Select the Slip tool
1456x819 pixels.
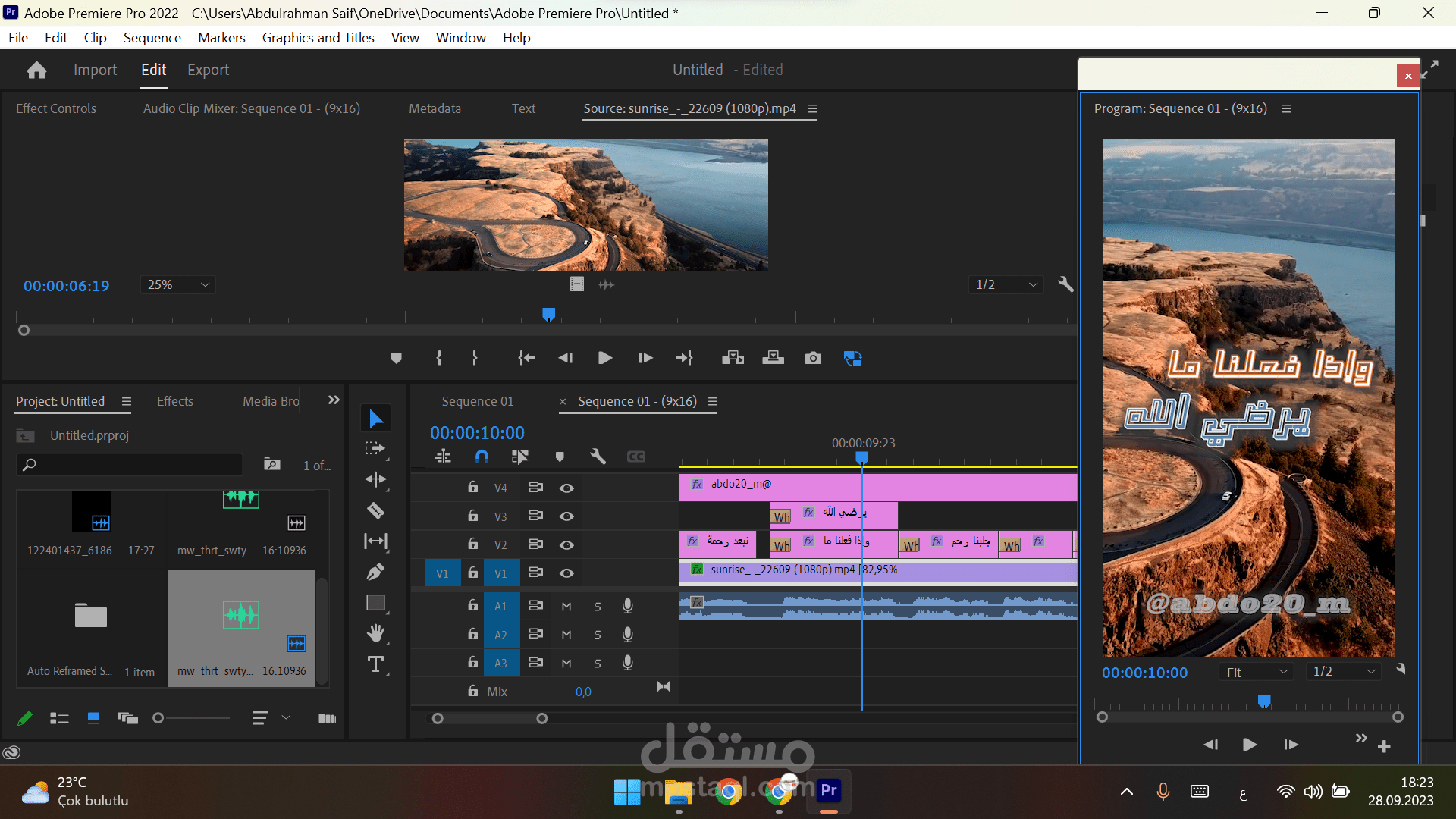tap(375, 541)
